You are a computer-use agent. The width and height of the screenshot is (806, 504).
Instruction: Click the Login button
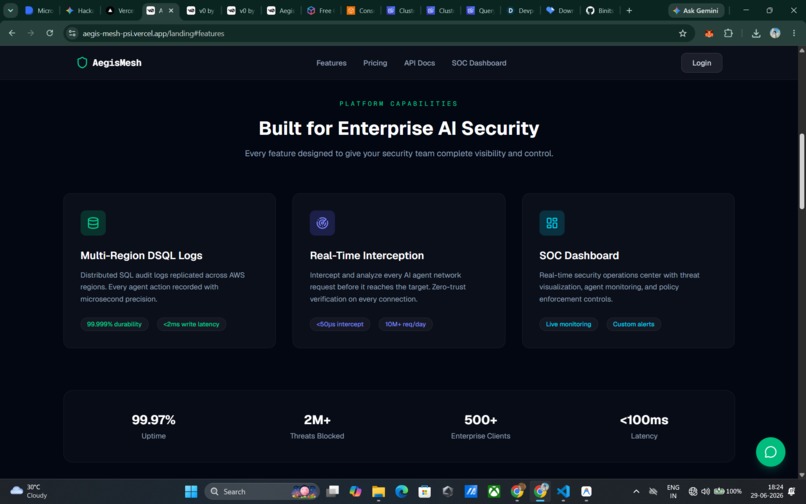click(702, 63)
